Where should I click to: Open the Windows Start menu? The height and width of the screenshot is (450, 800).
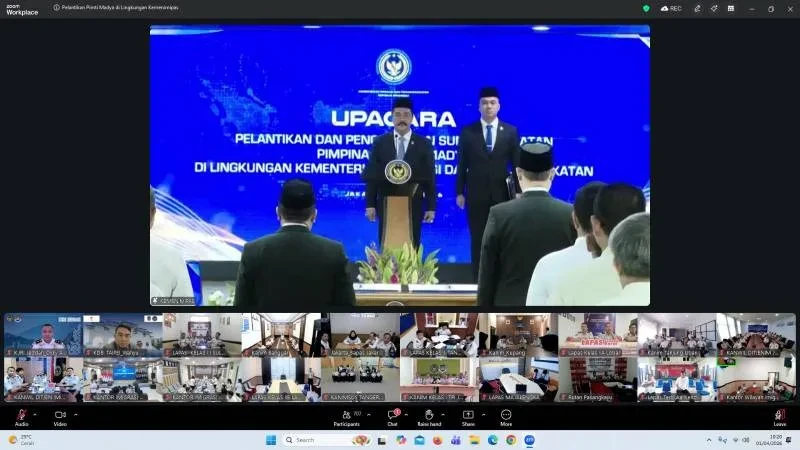pos(271,440)
